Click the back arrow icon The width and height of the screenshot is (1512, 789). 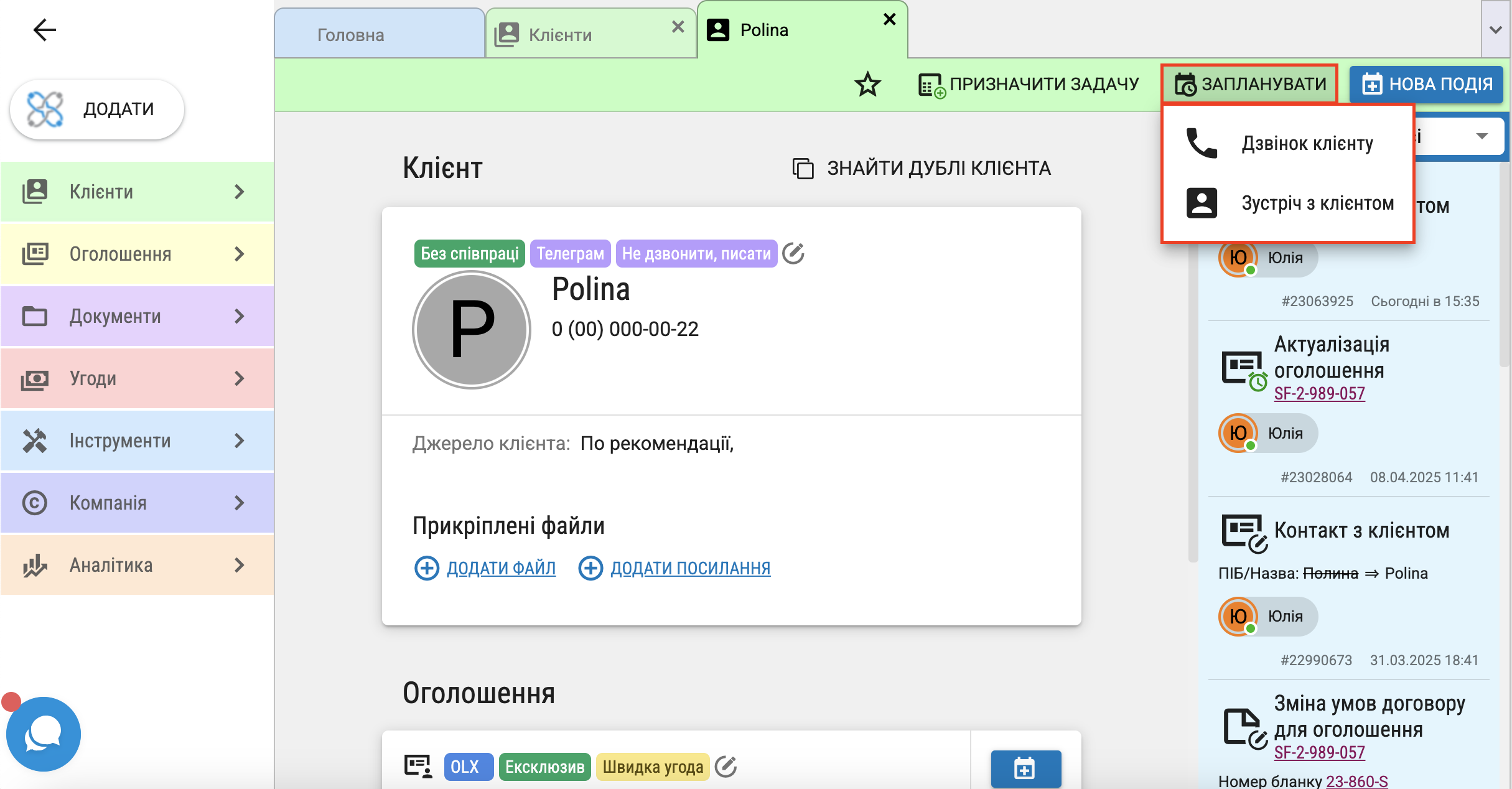pos(44,29)
